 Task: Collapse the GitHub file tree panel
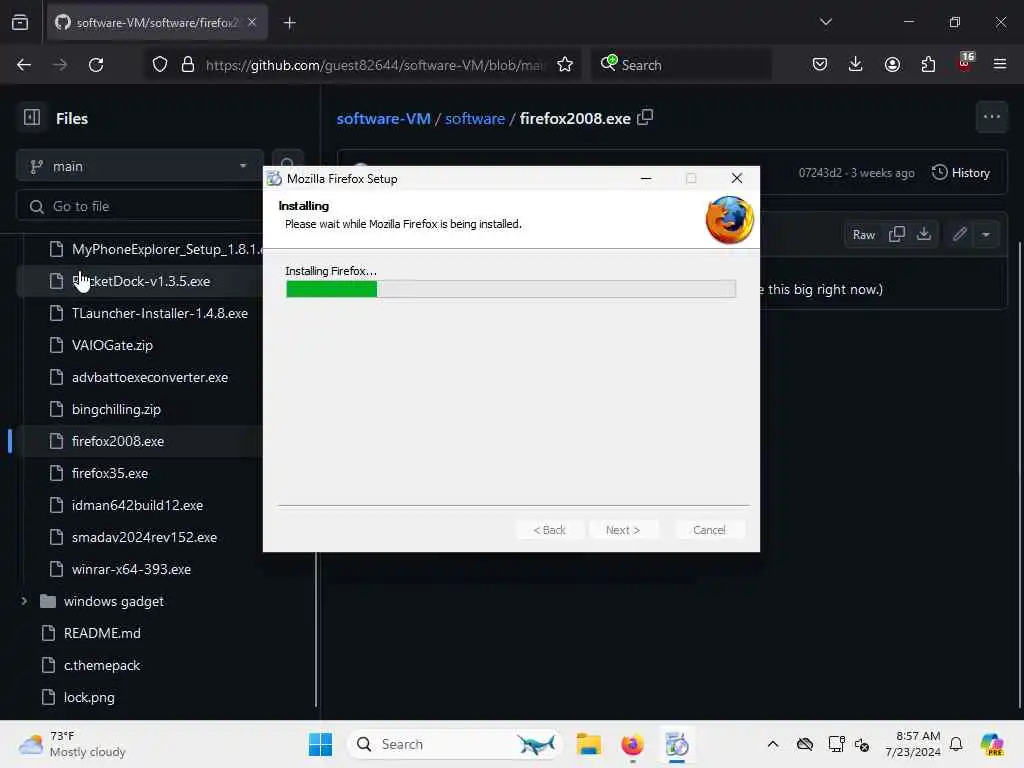(x=32, y=118)
